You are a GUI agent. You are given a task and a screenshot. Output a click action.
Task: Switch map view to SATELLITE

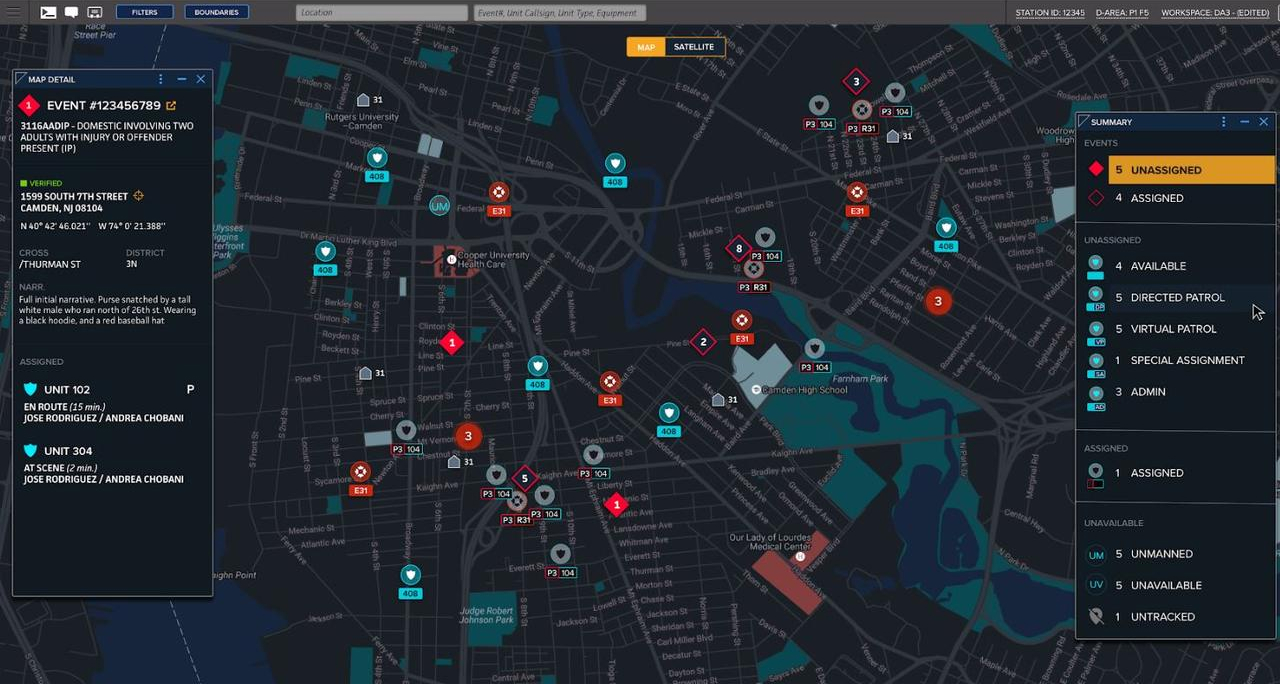[x=694, y=47]
